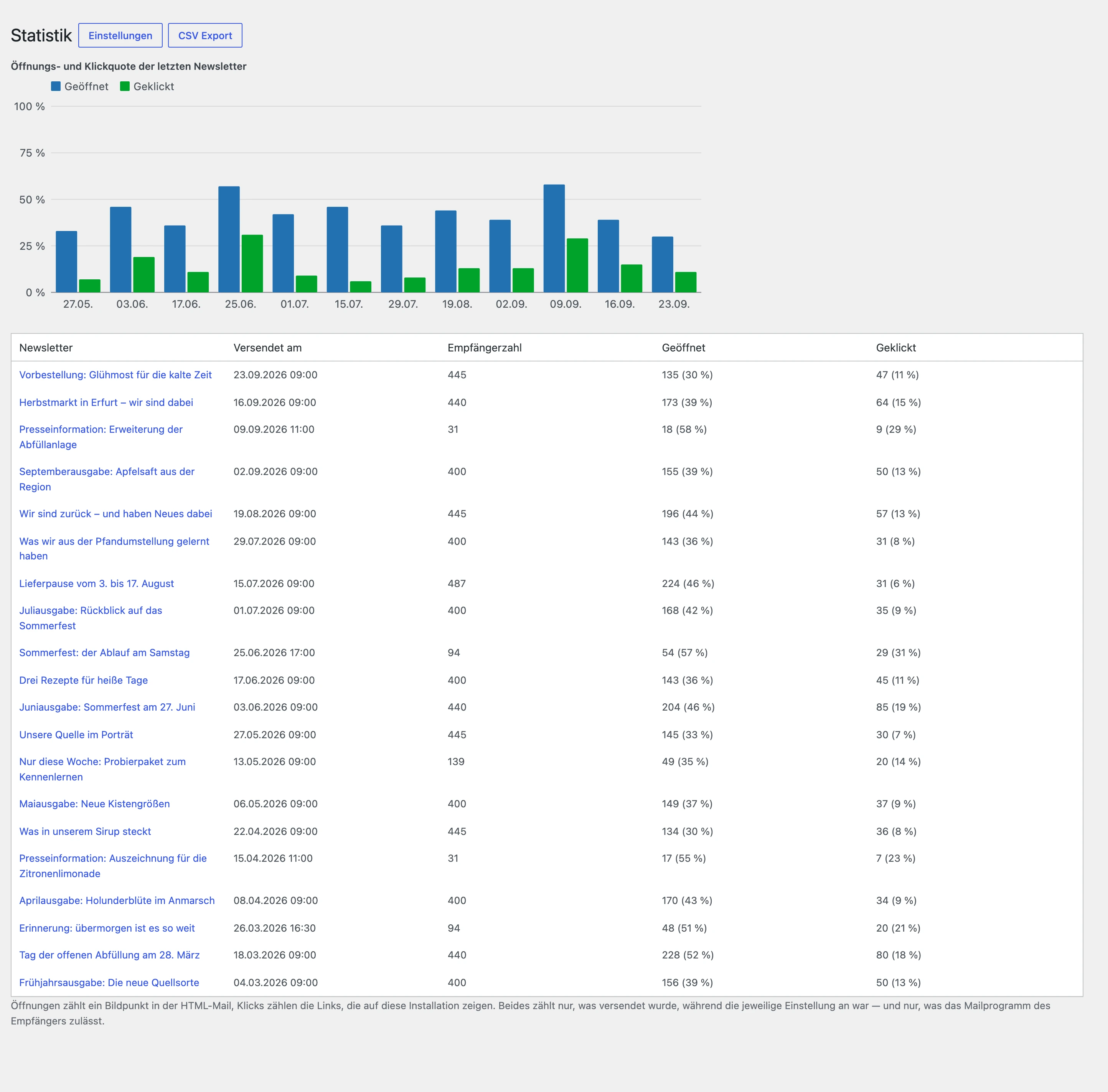
Task: Open Was in unserem Sirup steckt
Action: (85, 831)
